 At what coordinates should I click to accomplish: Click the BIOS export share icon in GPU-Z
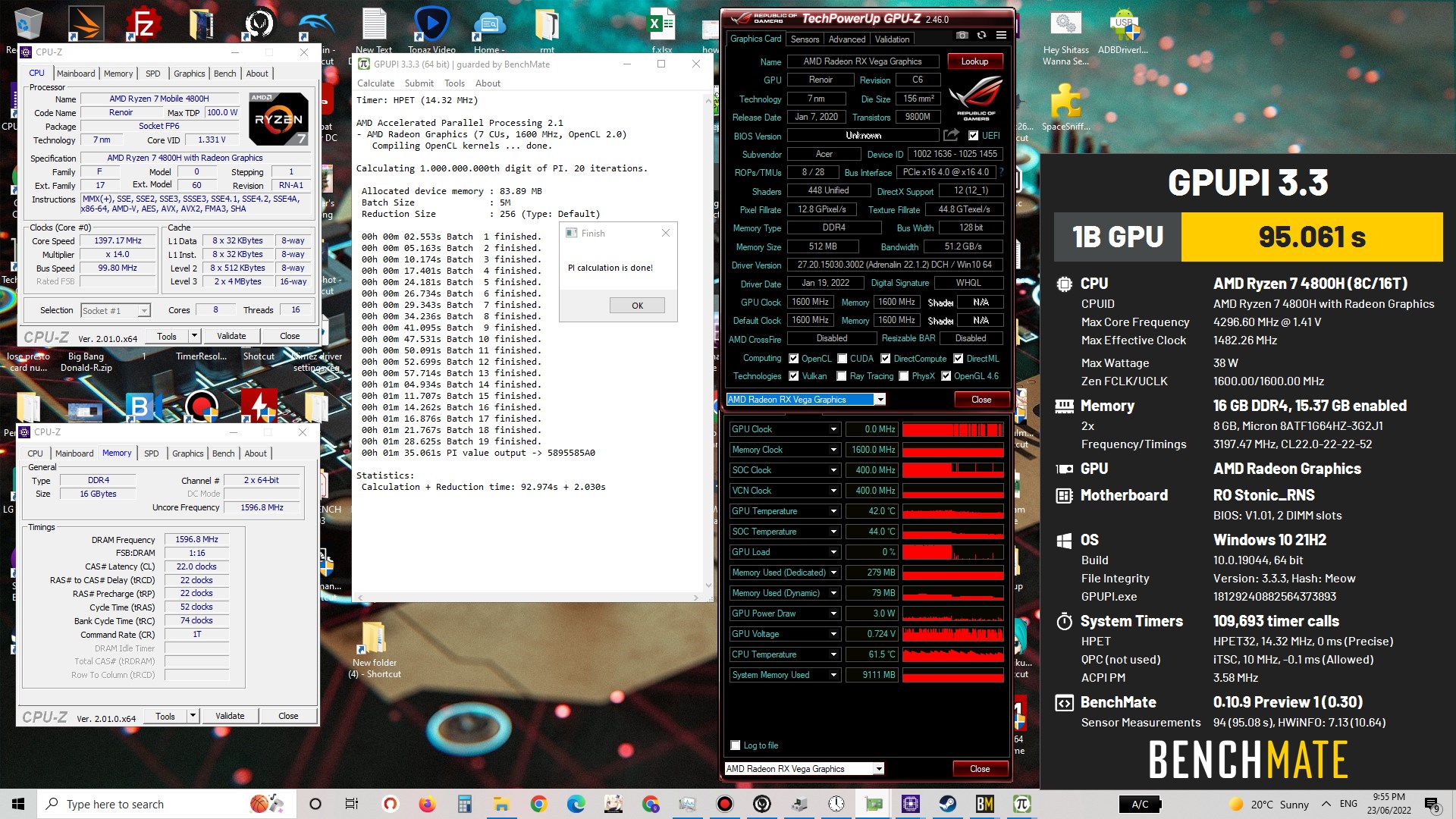pyautogui.click(x=951, y=135)
